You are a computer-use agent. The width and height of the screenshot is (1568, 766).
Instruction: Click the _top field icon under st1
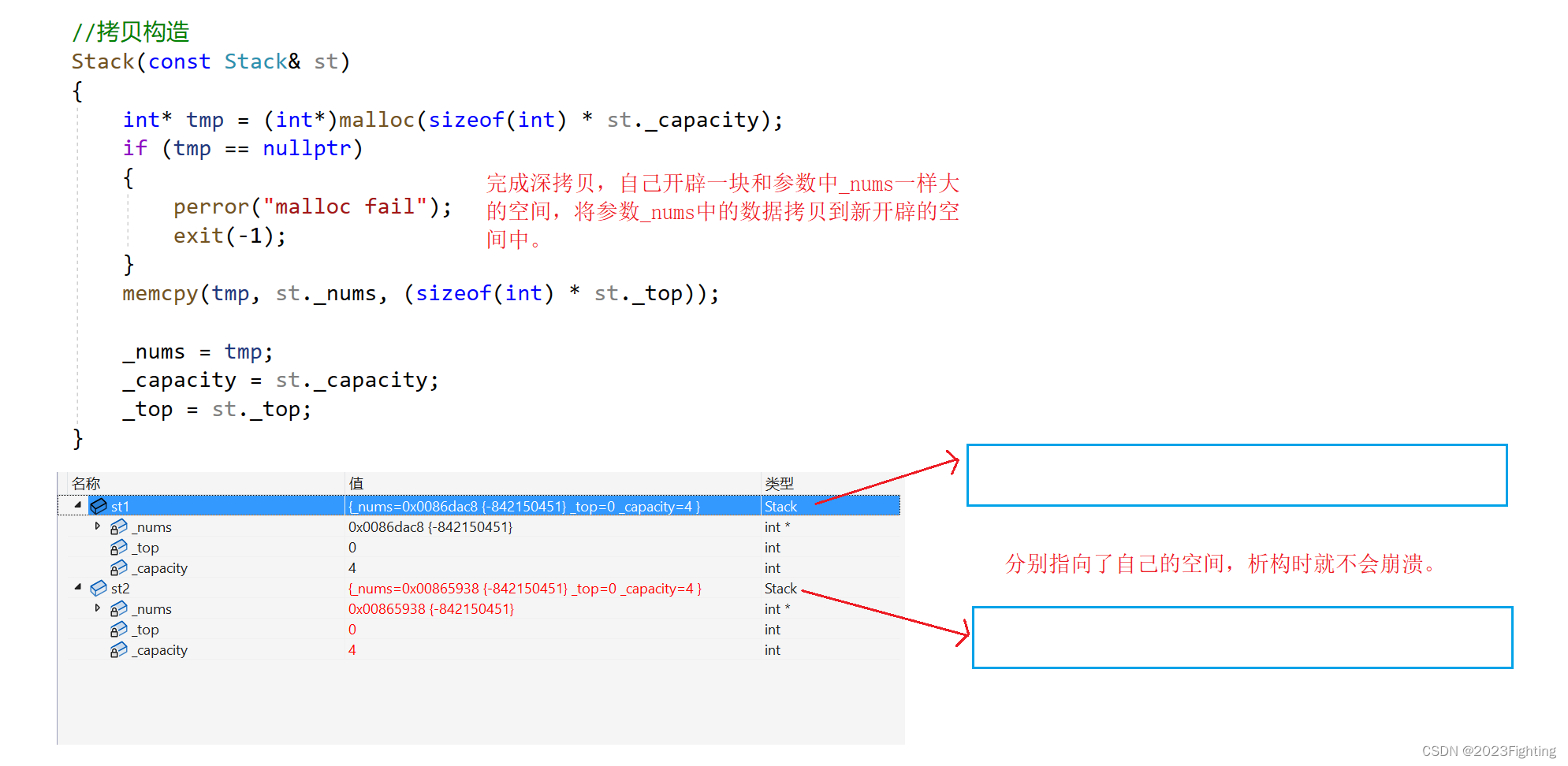(119, 547)
